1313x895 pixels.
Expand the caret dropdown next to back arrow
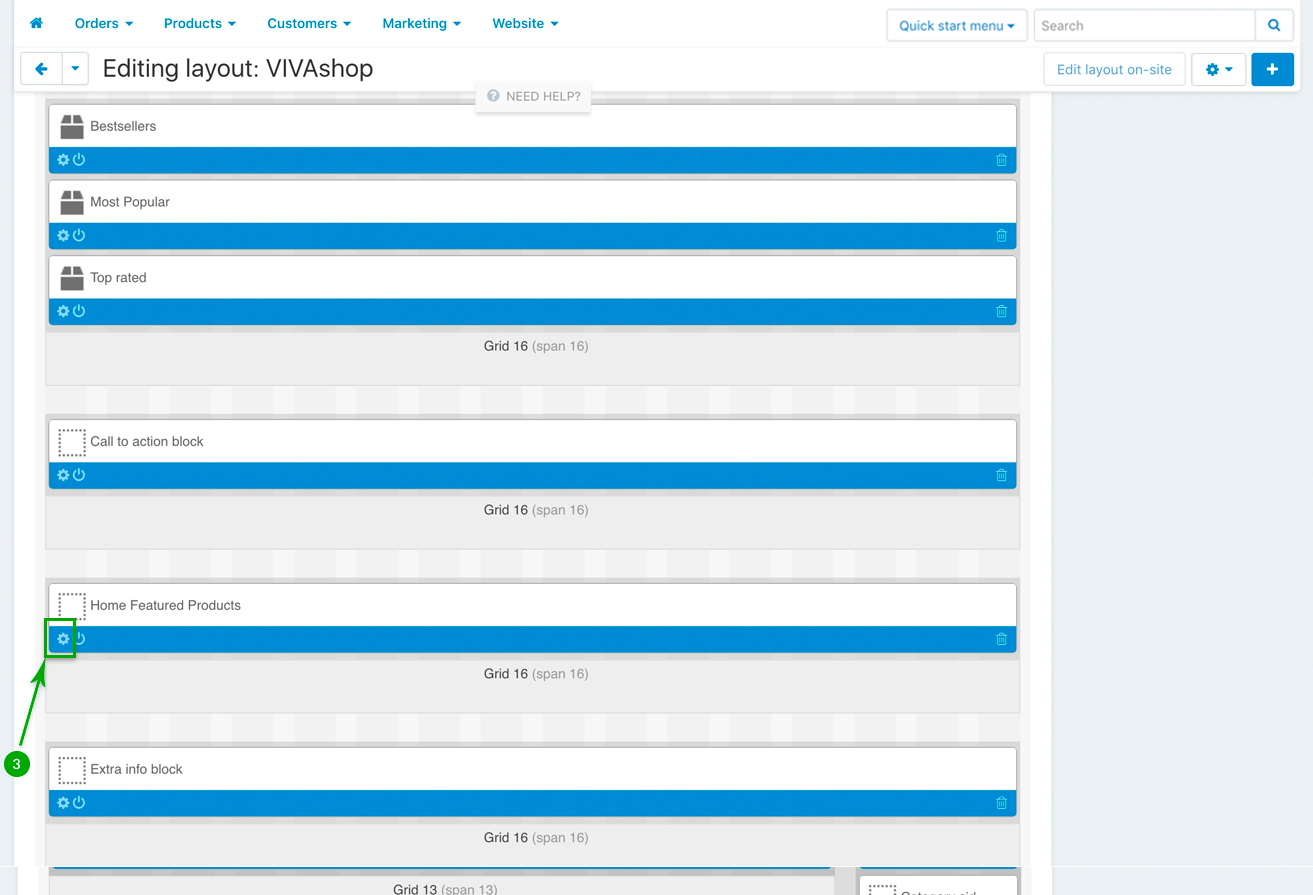[x=76, y=69]
